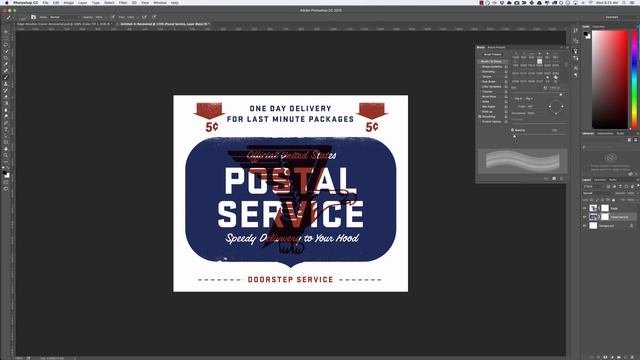Click create new brush icon at Brush panel bottom

[554, 178]
